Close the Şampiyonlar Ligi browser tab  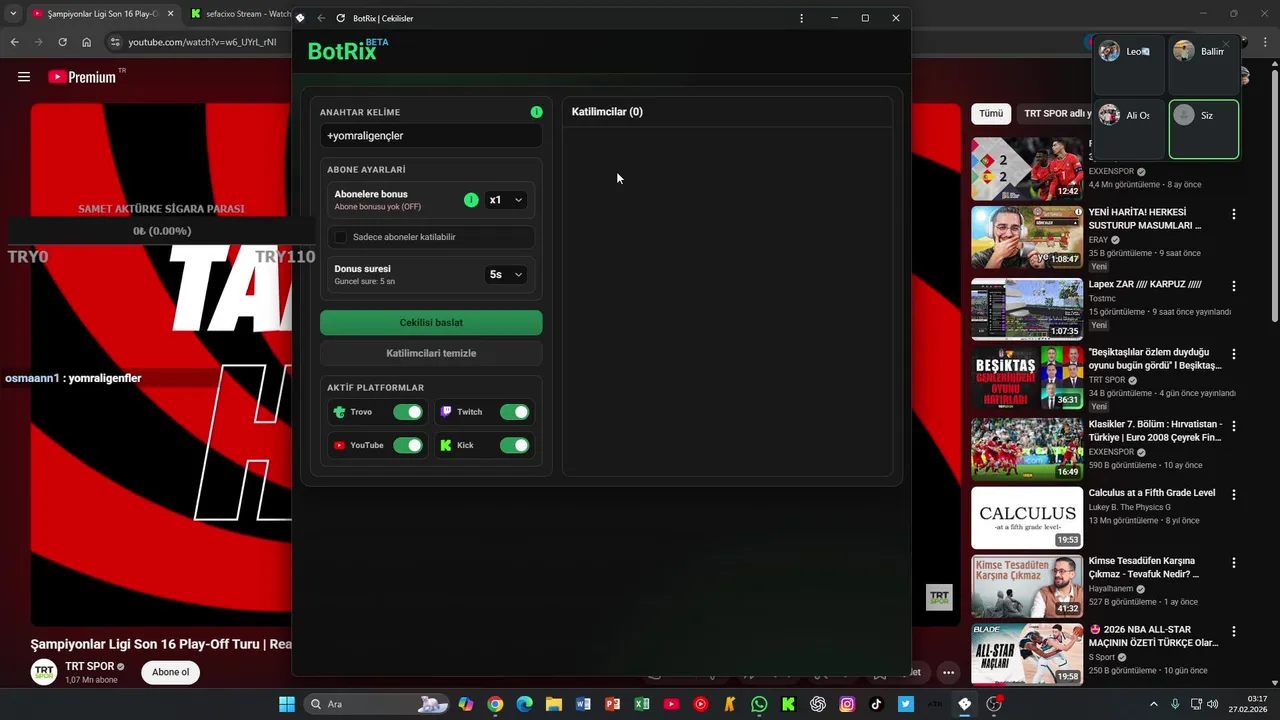tap(170, 14)
